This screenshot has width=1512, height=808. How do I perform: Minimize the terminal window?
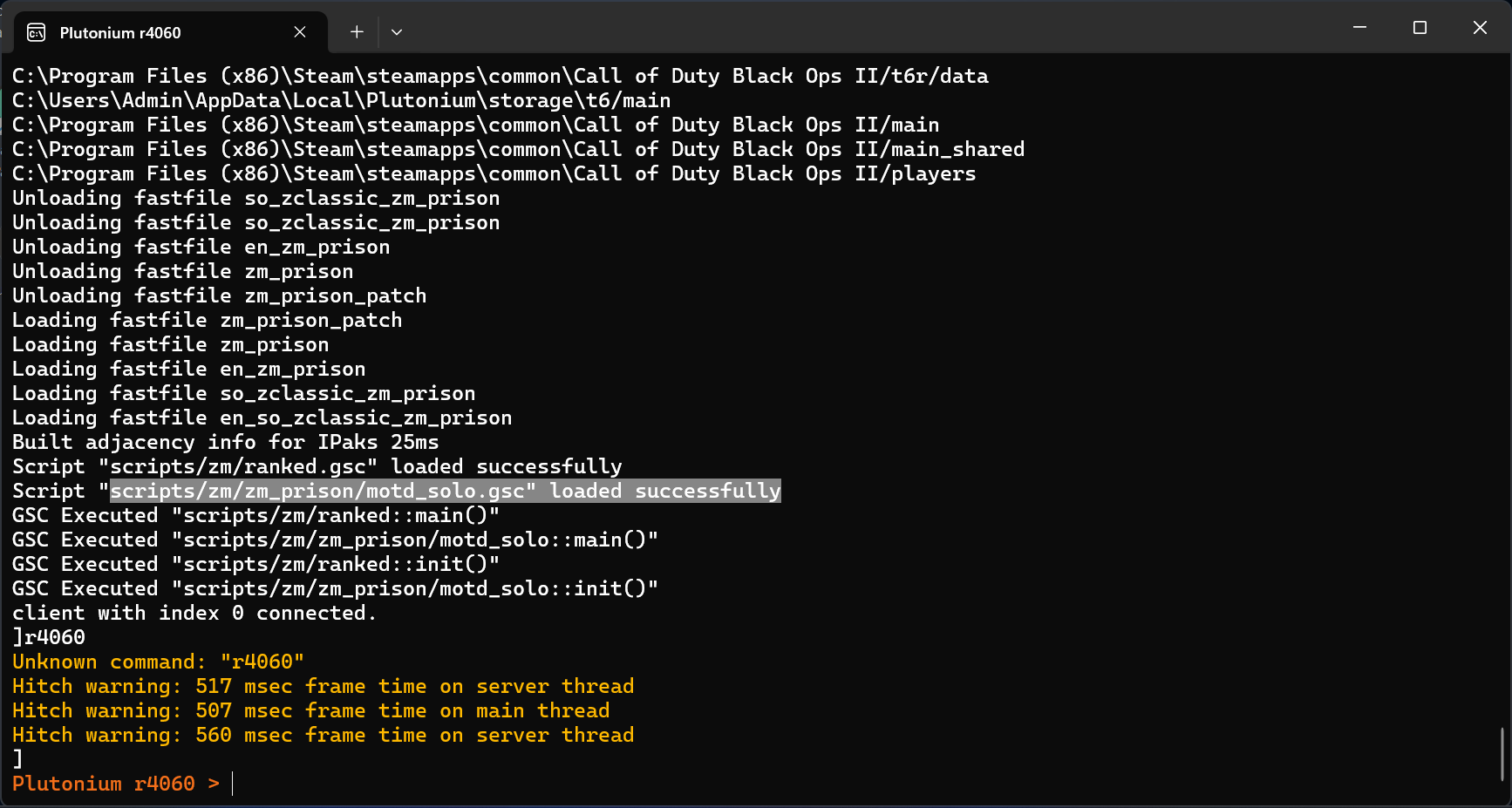pos(1359,28)
